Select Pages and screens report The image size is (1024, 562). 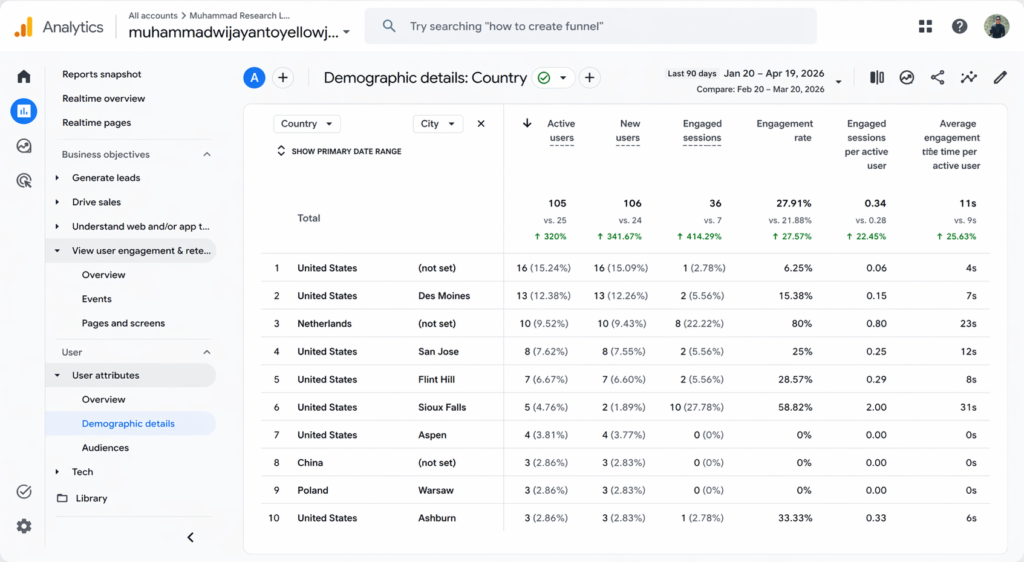click(x=123, y=323)
